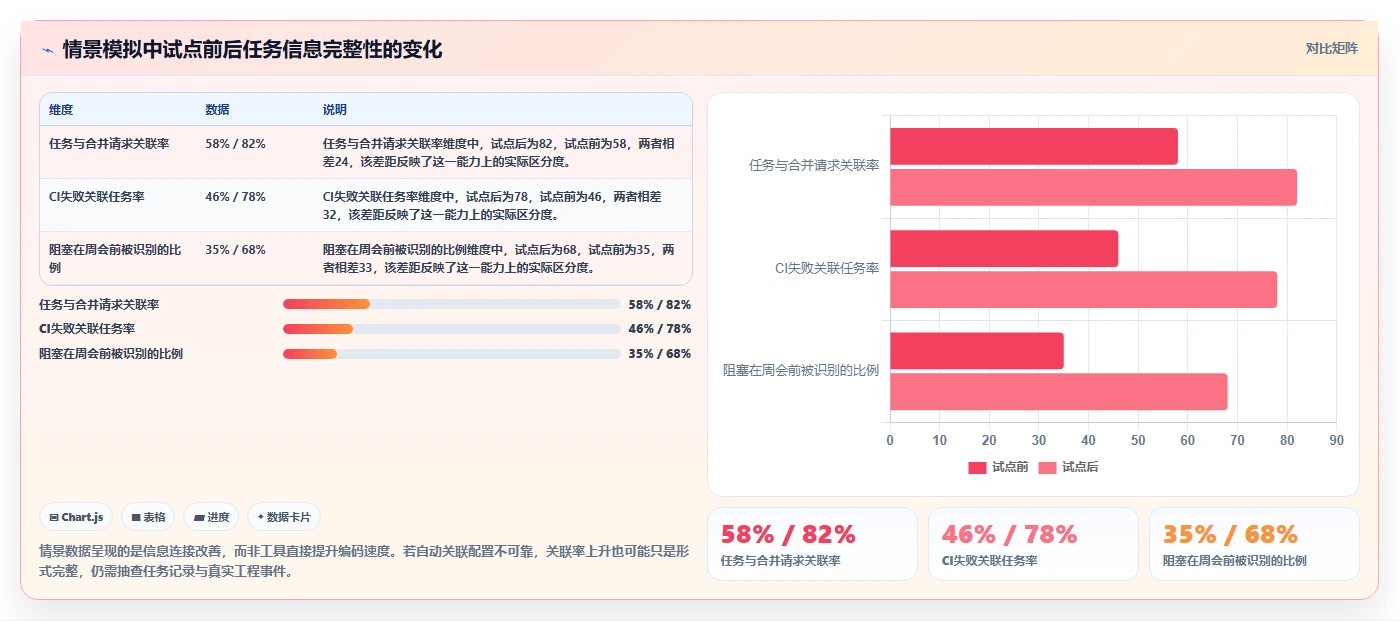Image resolution: width=1399 pixels, height=621 pixels.
Task: Click the 0 tick on the x-axis
Action: click(890, 440)
